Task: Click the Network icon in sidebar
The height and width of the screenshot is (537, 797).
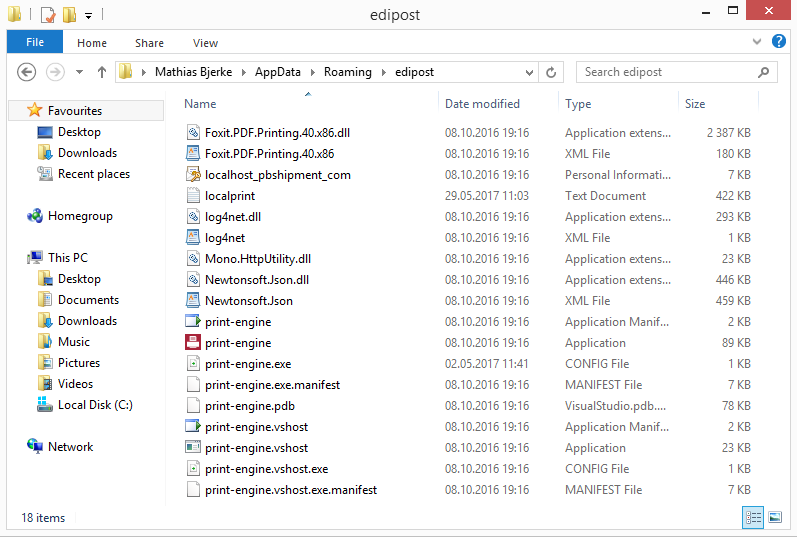Action: pos(35,446)
